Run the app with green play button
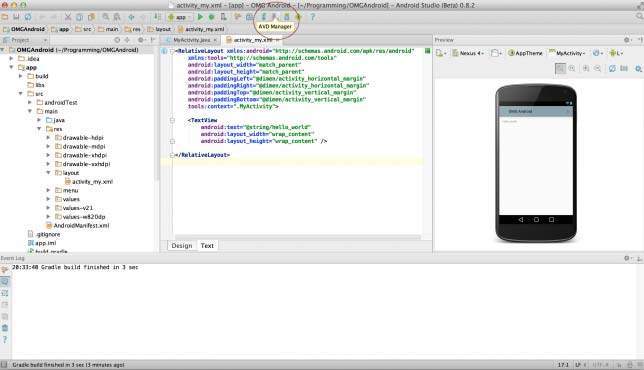The image size is (644, 370). coord(200,17)
